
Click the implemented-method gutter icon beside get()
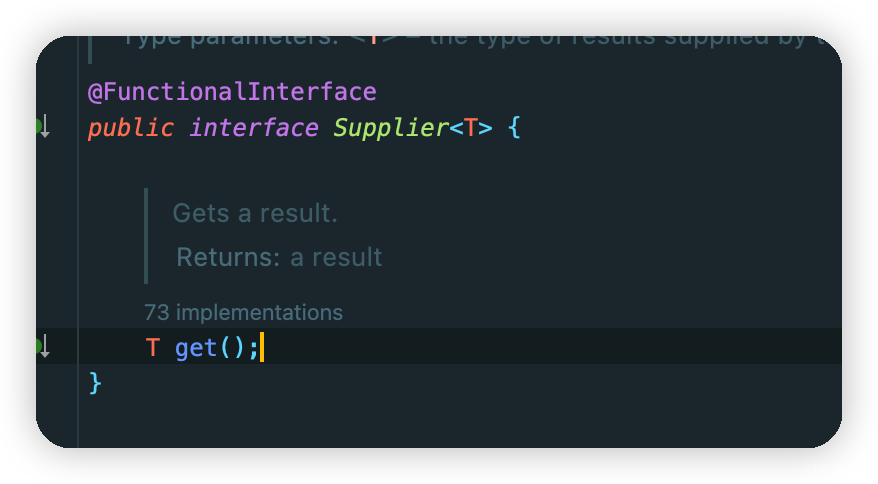pos(43,346)
